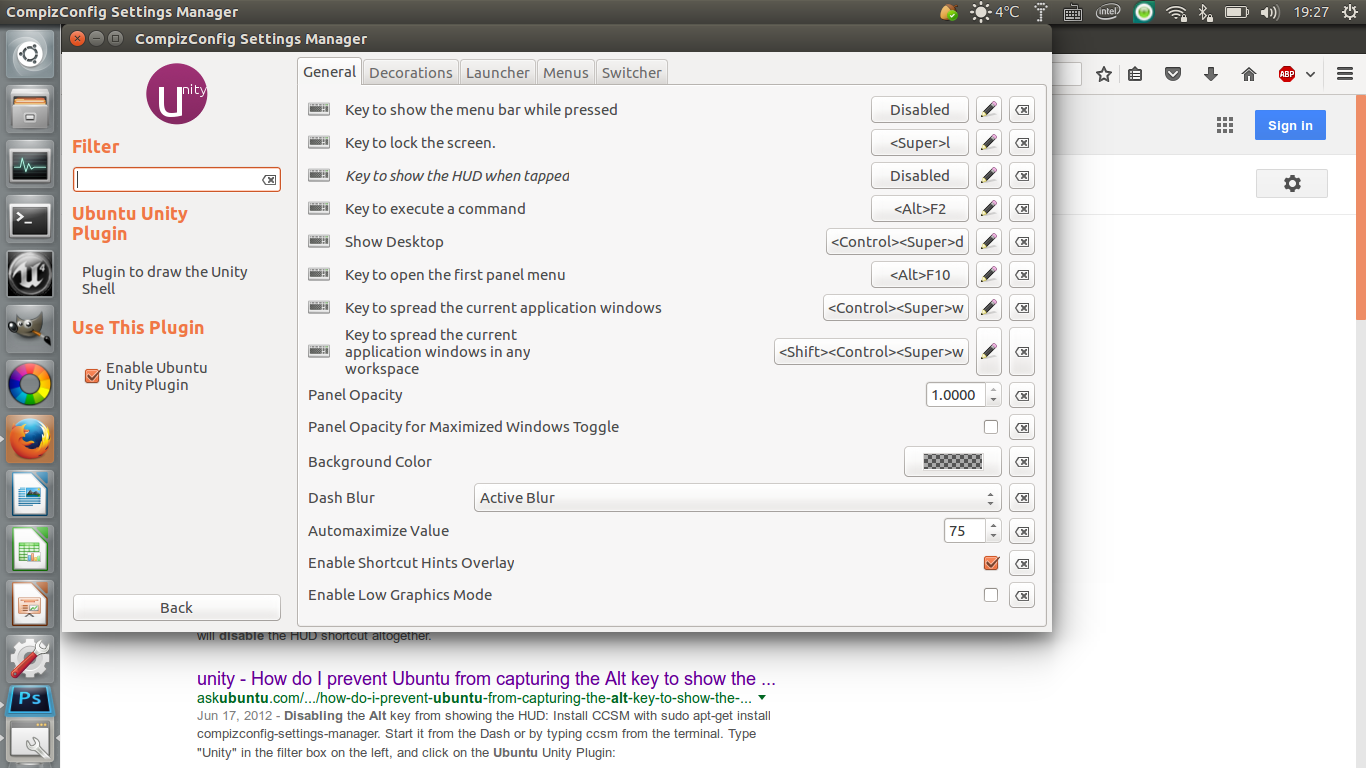Click <Control><Super>d keybinding button
The width and height of the screenshot is (1366, 768).
pos(898,242)
